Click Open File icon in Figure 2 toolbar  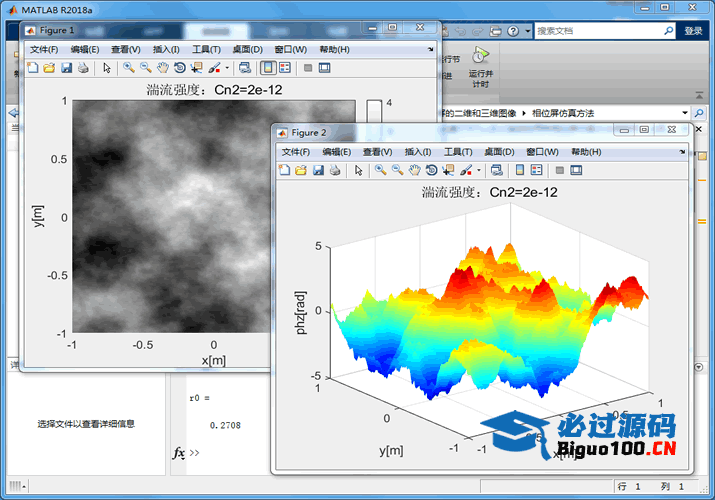click(x=301, y=170)
